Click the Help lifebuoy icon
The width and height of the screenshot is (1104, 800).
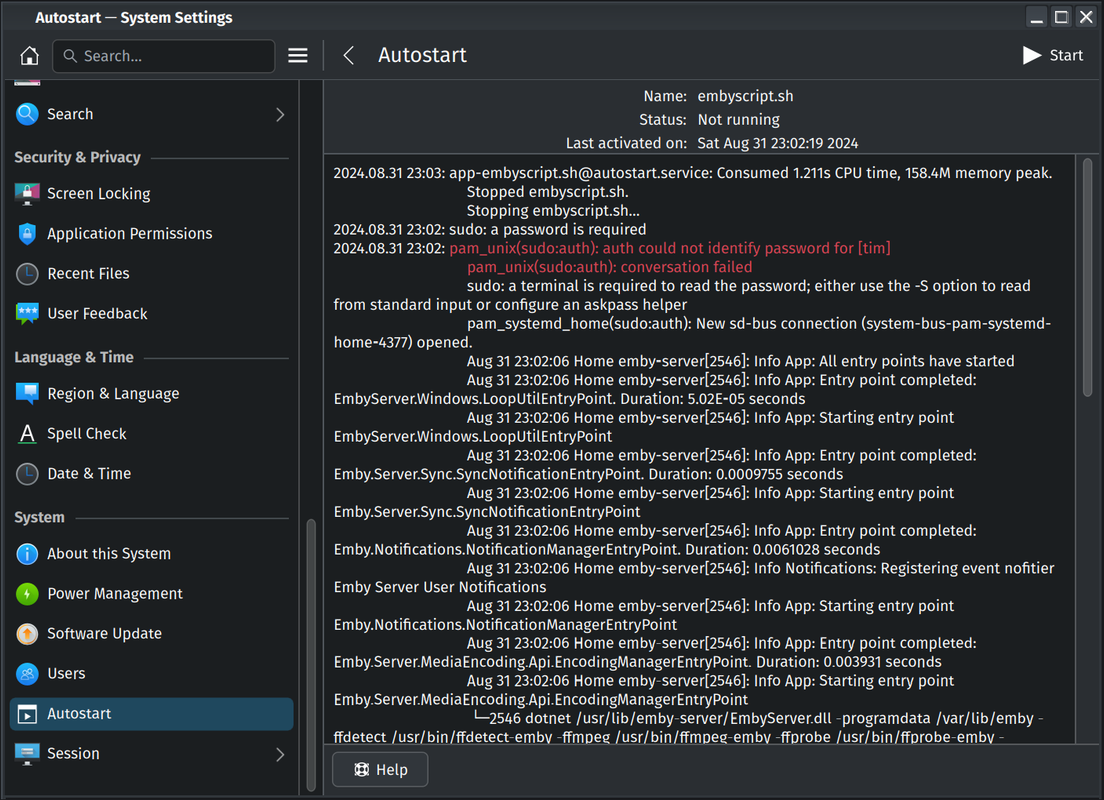[x=361, y=770]
